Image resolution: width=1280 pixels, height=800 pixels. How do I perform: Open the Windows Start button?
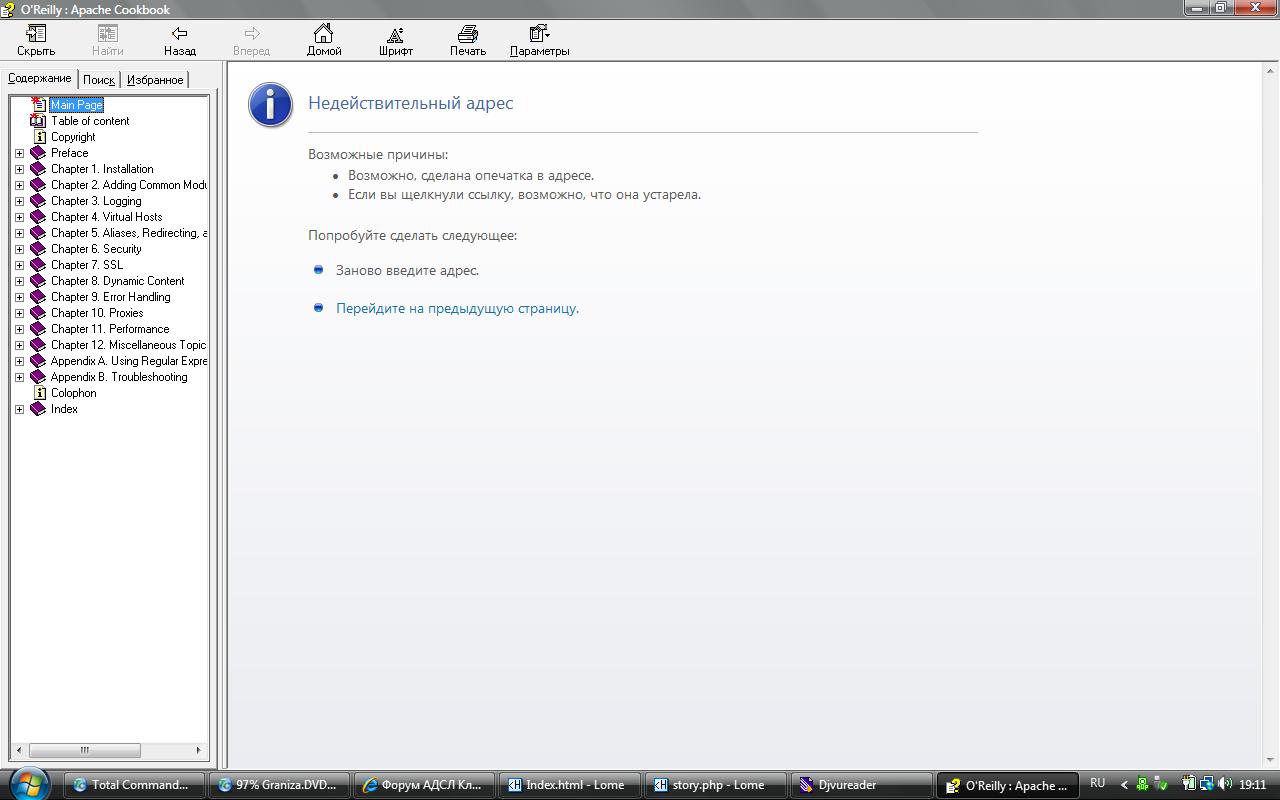point(28,784)
